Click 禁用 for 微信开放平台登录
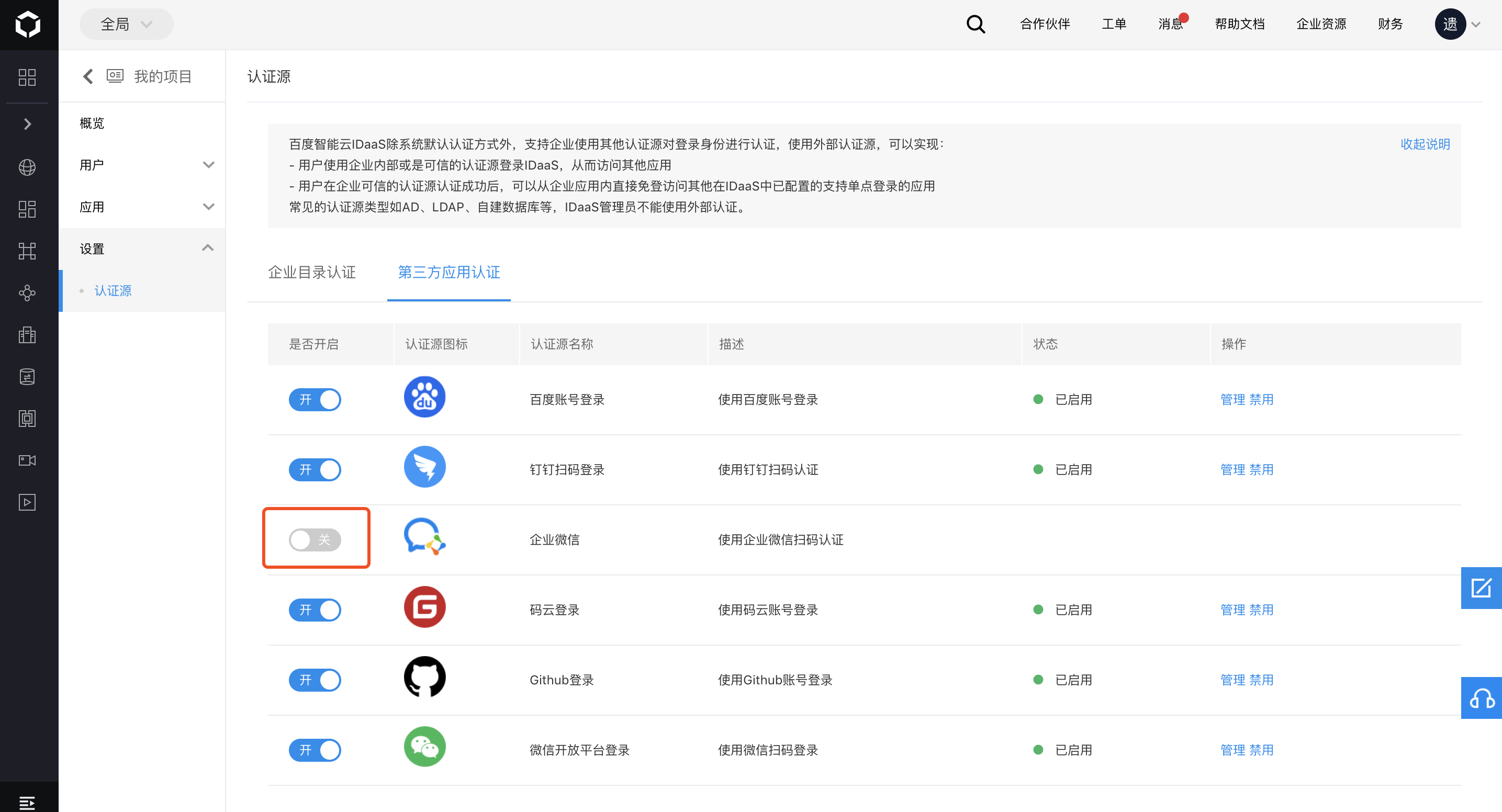 [x=1261, y=750]
